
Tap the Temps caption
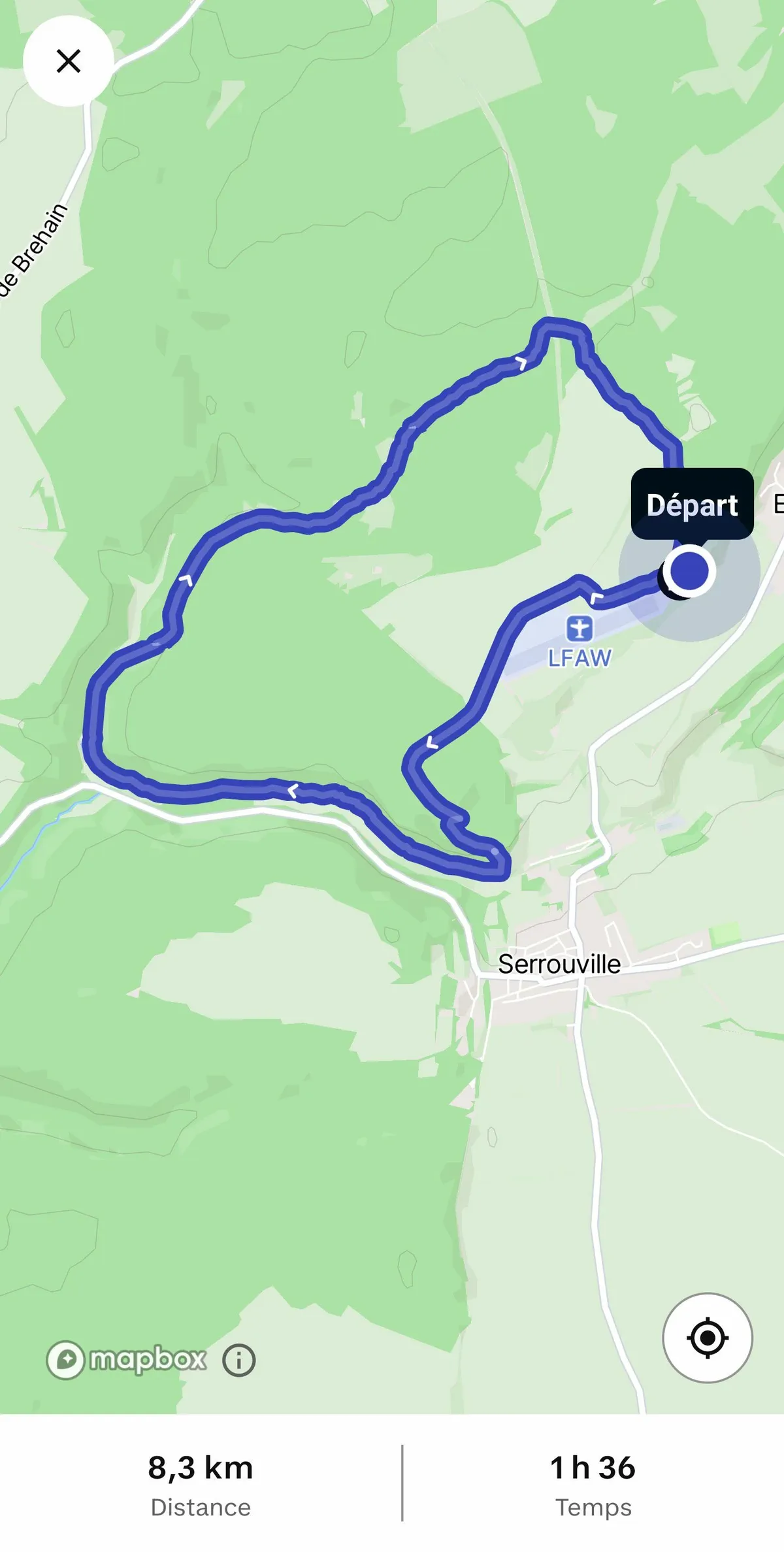point(593,1507)
